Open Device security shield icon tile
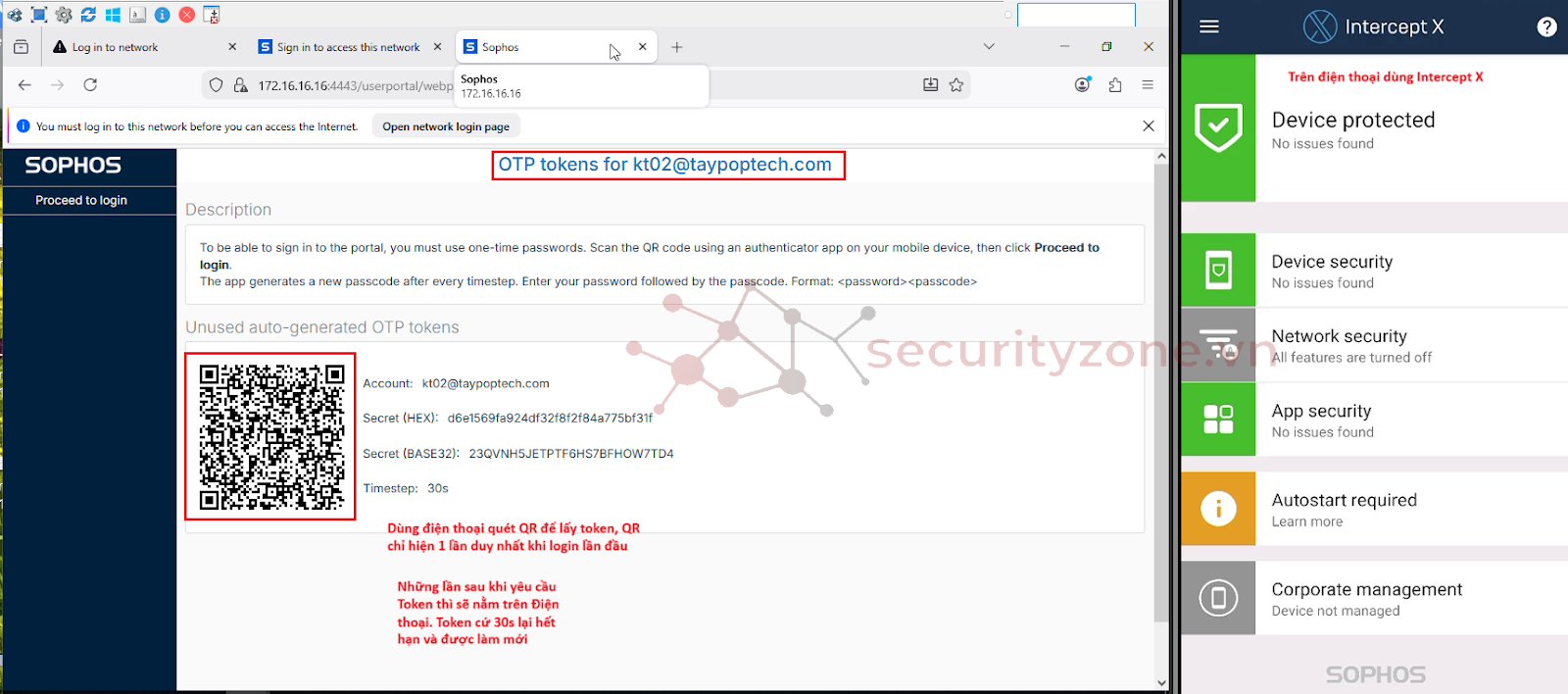The image size is (1568, 694). [1218, 270]
